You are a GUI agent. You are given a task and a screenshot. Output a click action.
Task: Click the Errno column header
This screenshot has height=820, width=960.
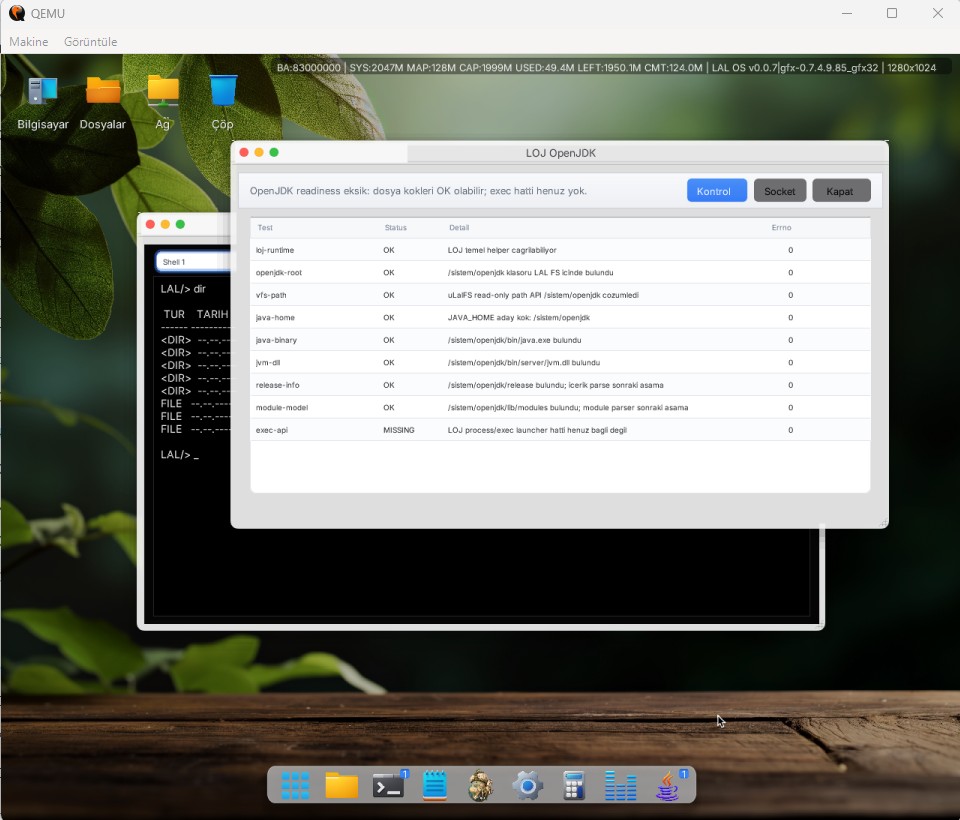coord(781,227)
